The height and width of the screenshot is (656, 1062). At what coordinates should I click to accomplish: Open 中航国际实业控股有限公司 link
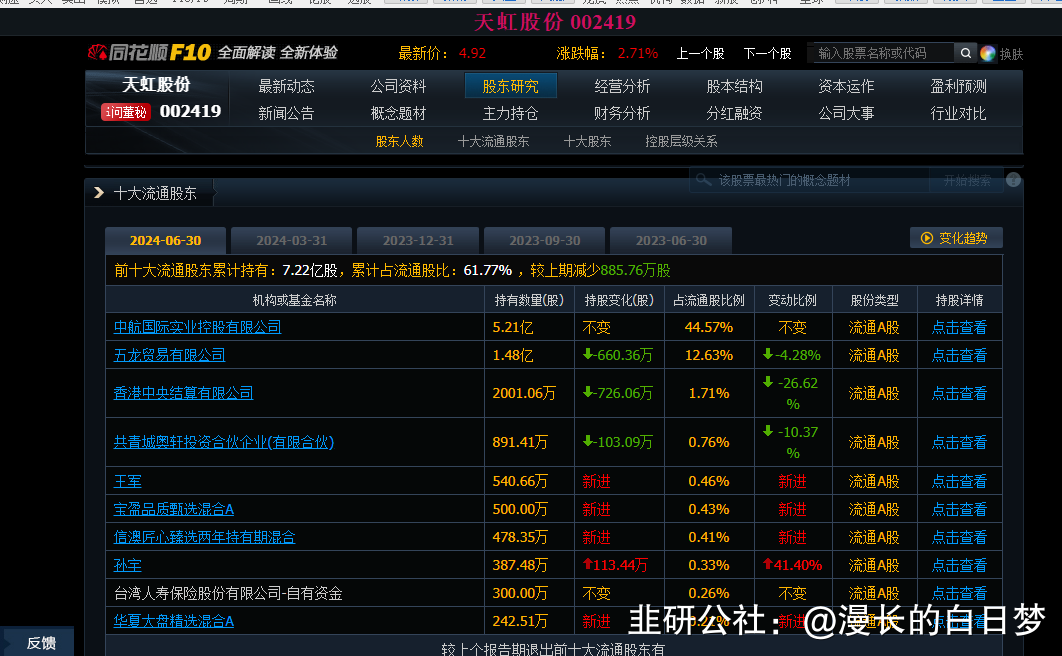pos(197,327)
